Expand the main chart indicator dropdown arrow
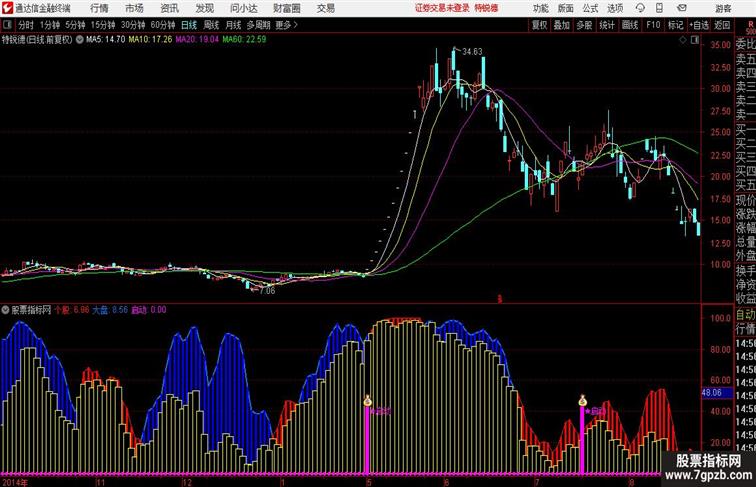Image resolution: width=756 pixels, height=487 pixels. tap(80, 40)
